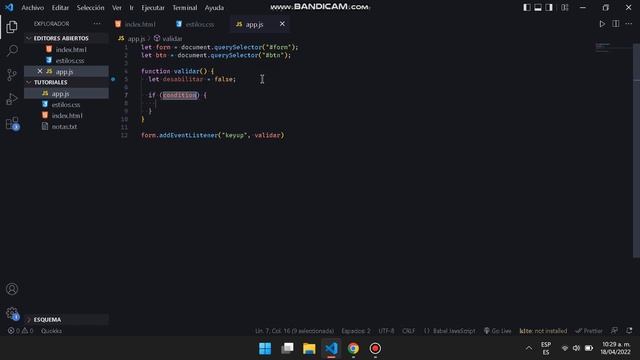Split the editor to the right
This screenshot has height=360, width=640.
[616, 24]
